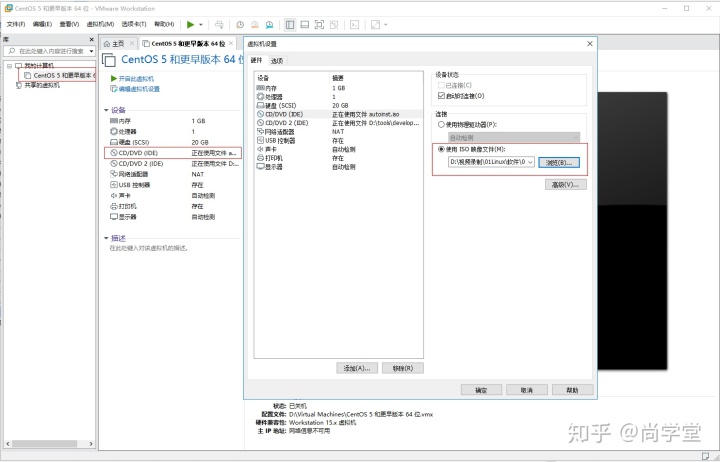Open the 编辑(E) menu

tap(42, 24)
